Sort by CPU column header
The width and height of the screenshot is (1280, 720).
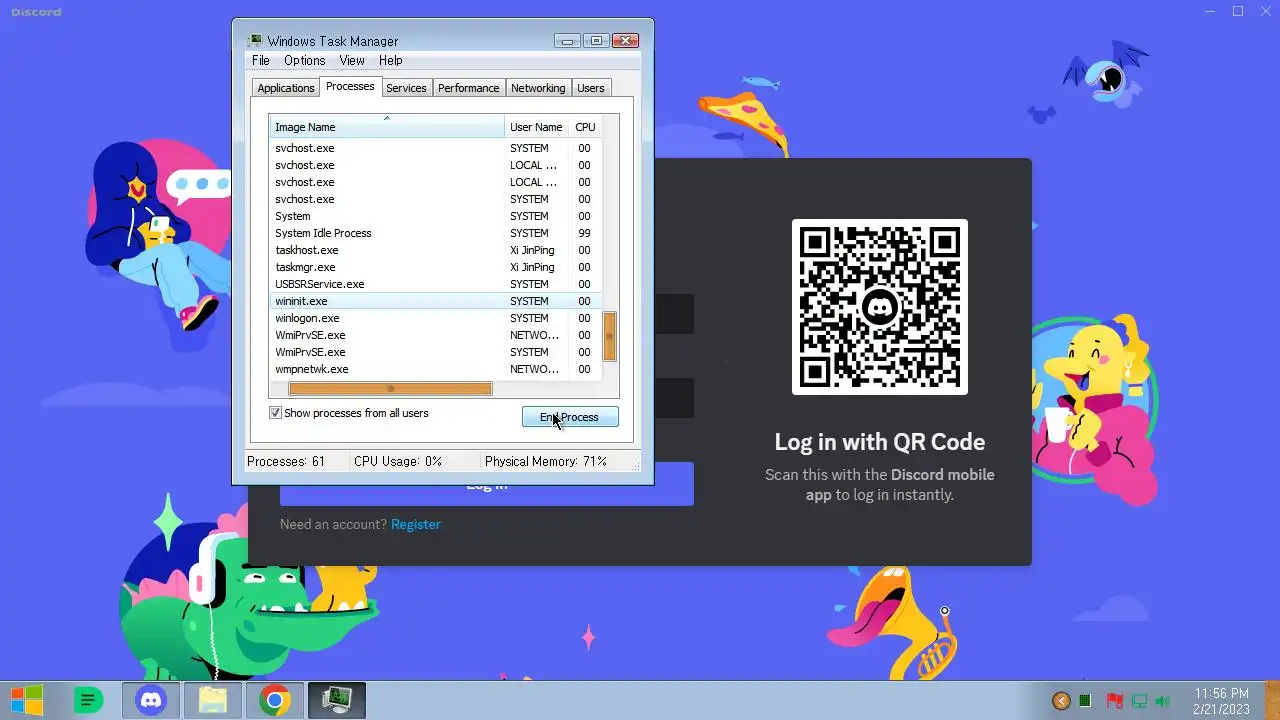coord(585,127)
